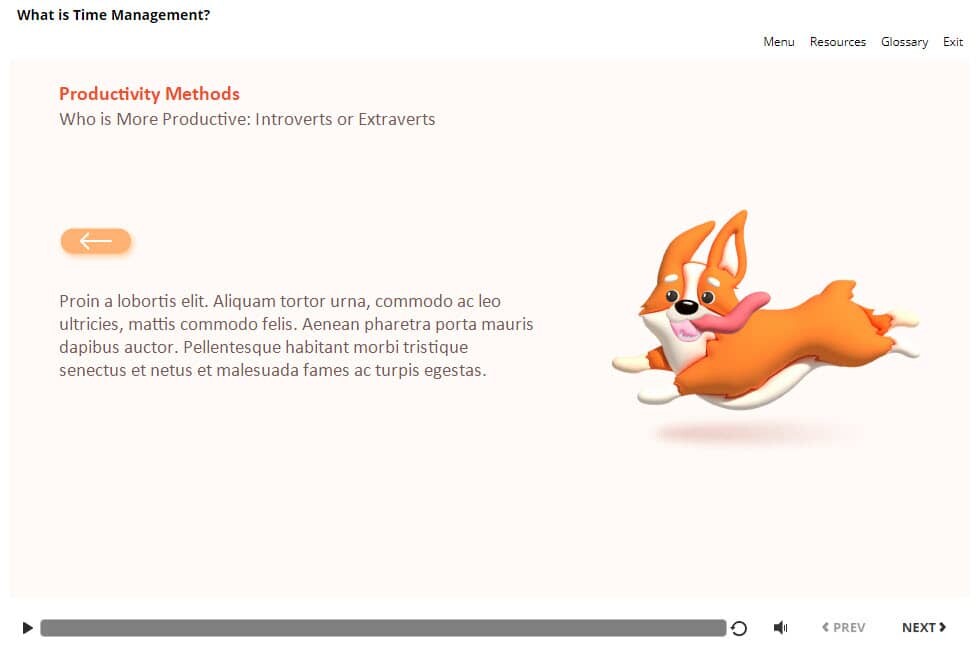Click the left chevron beside PREV
980x658 pixels.
pos(825,627)
